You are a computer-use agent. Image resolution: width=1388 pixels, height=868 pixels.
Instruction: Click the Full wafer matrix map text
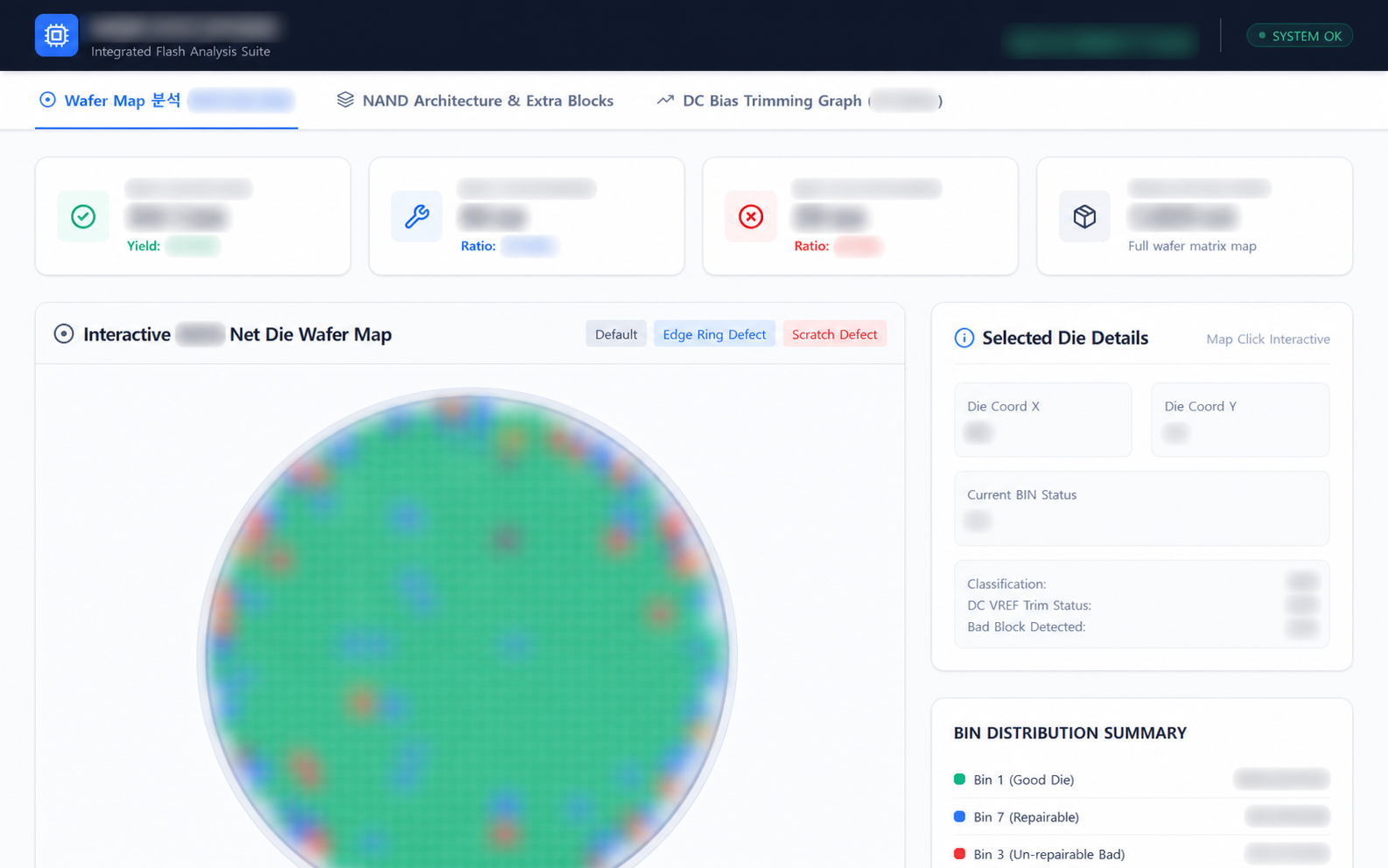[1192, 246]
